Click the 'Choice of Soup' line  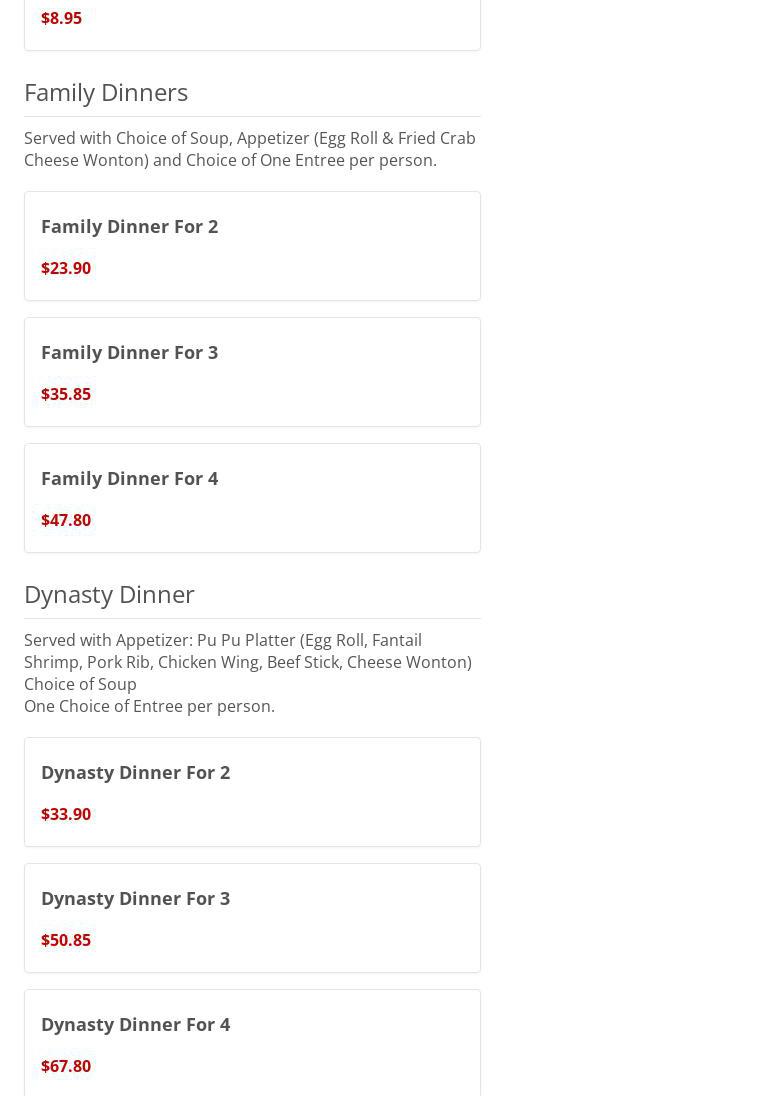[80, 684]
